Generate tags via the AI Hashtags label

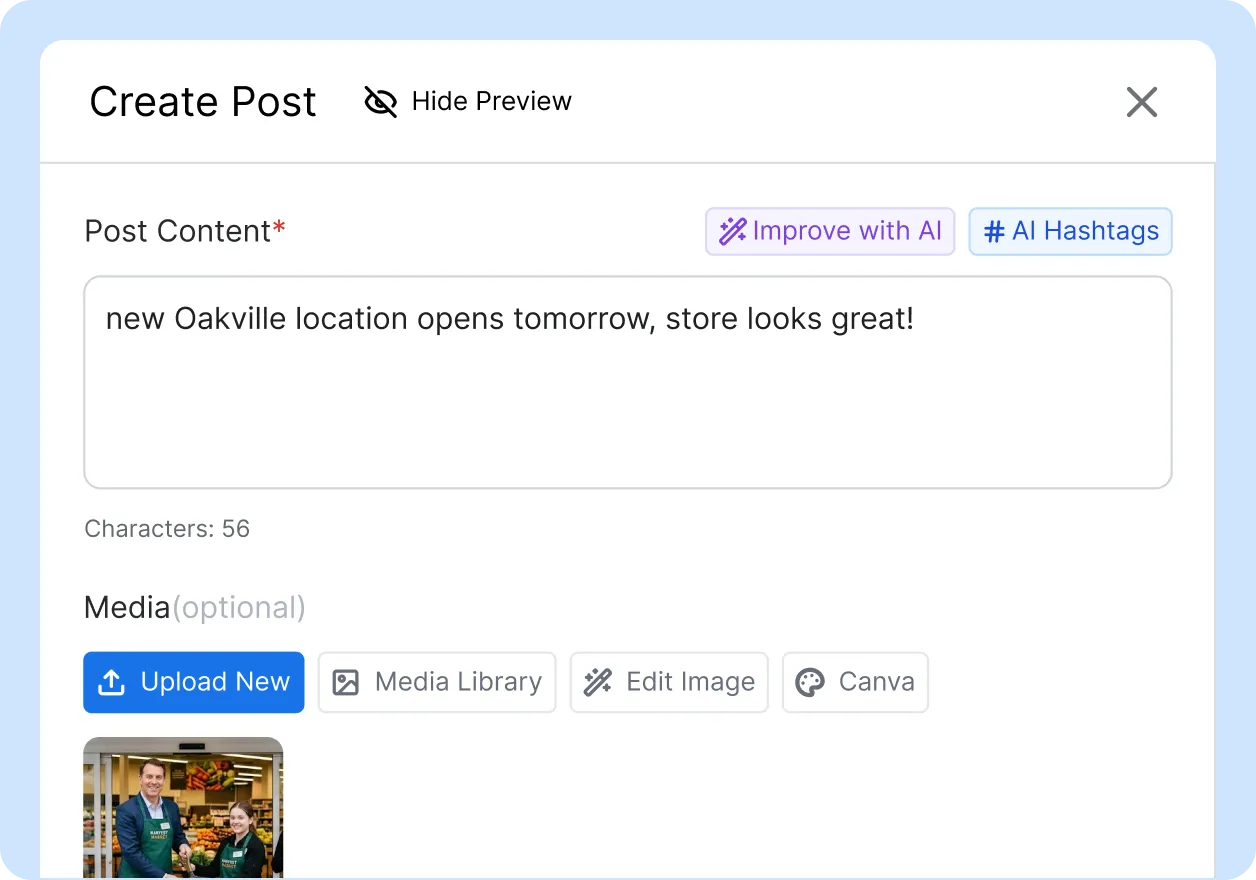[1085, 232]
